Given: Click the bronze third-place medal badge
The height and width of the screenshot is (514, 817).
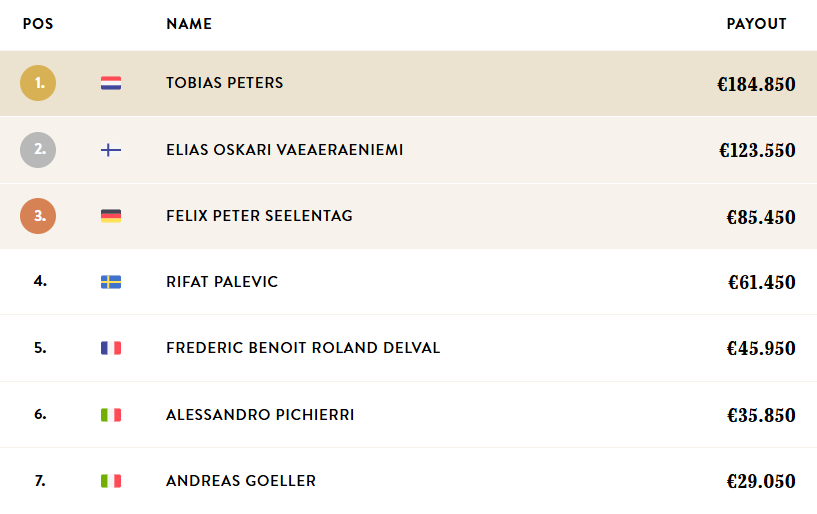Looking at the screenshot, I should click(x=38, y=216).
